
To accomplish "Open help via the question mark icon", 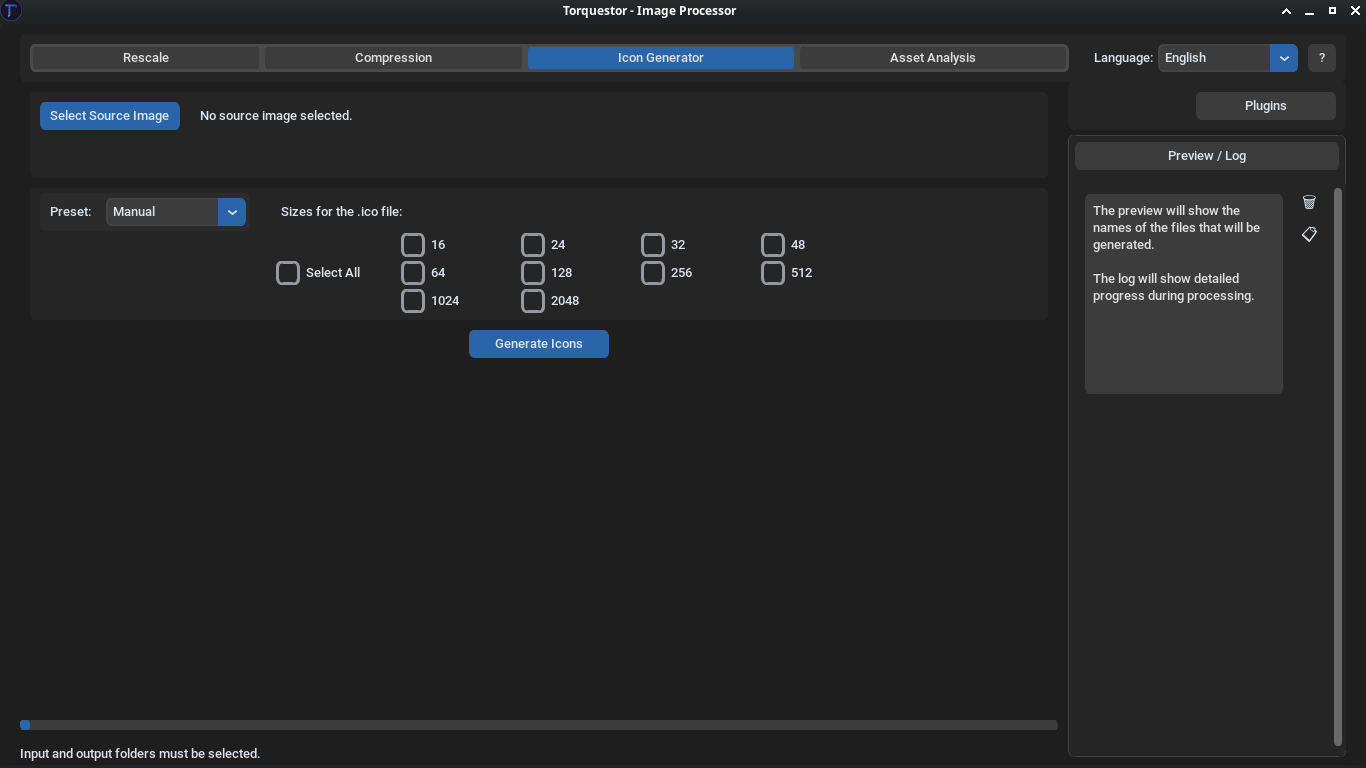I will (x=1321, y=57).
